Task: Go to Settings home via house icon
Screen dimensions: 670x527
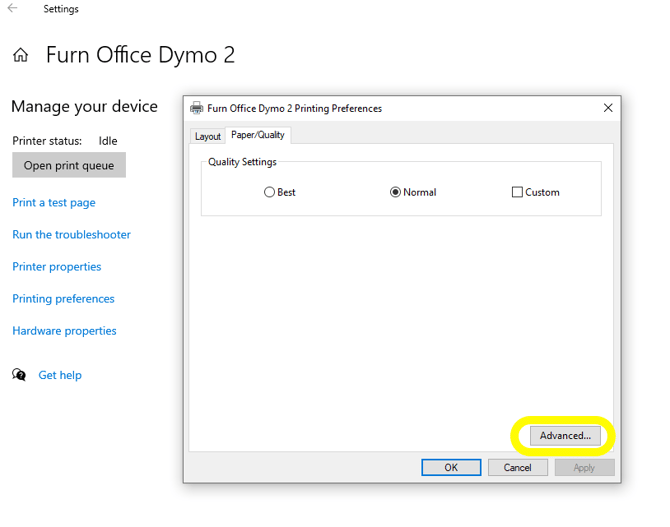Action: [x=20, y=55]
